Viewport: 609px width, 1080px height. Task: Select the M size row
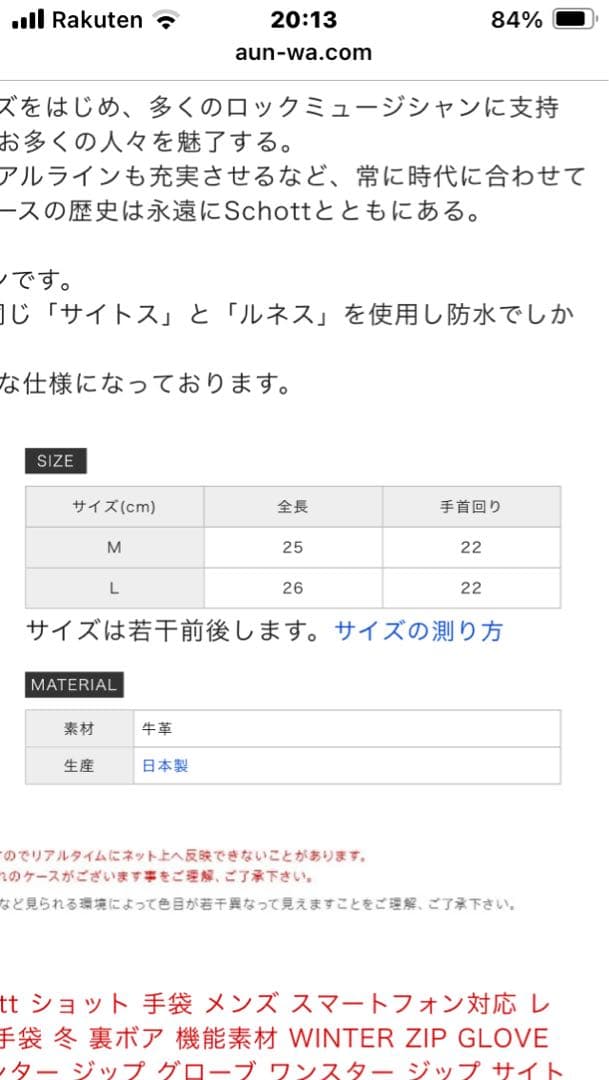(113, 546)
